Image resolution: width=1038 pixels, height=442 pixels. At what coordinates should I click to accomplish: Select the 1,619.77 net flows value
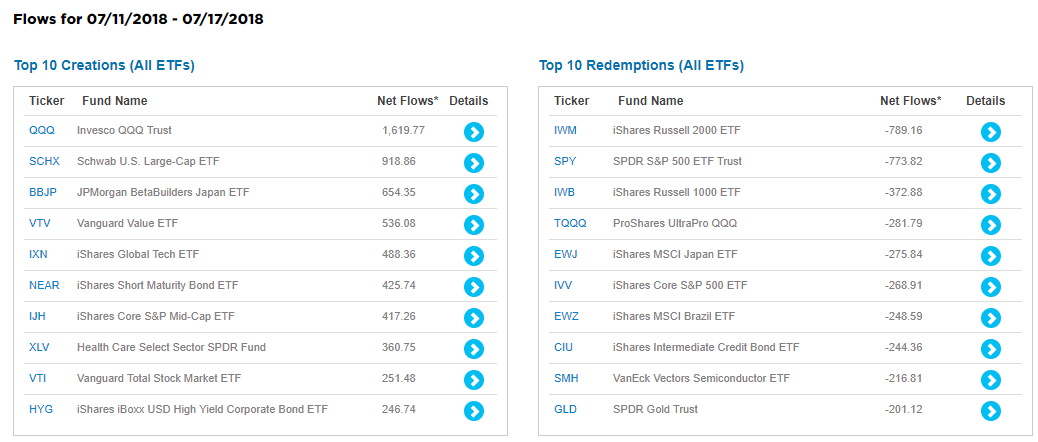point(403,130)
